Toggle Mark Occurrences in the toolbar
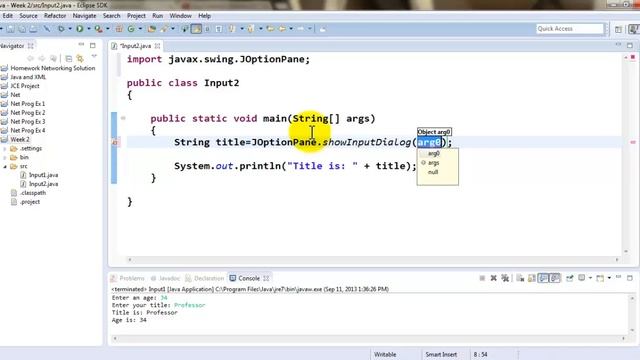 pyautogui.click(x=196, y=29)
